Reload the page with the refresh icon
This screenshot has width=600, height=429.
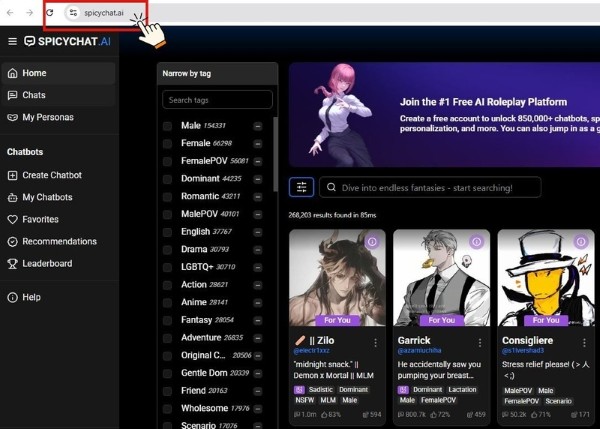pos(50,13)
